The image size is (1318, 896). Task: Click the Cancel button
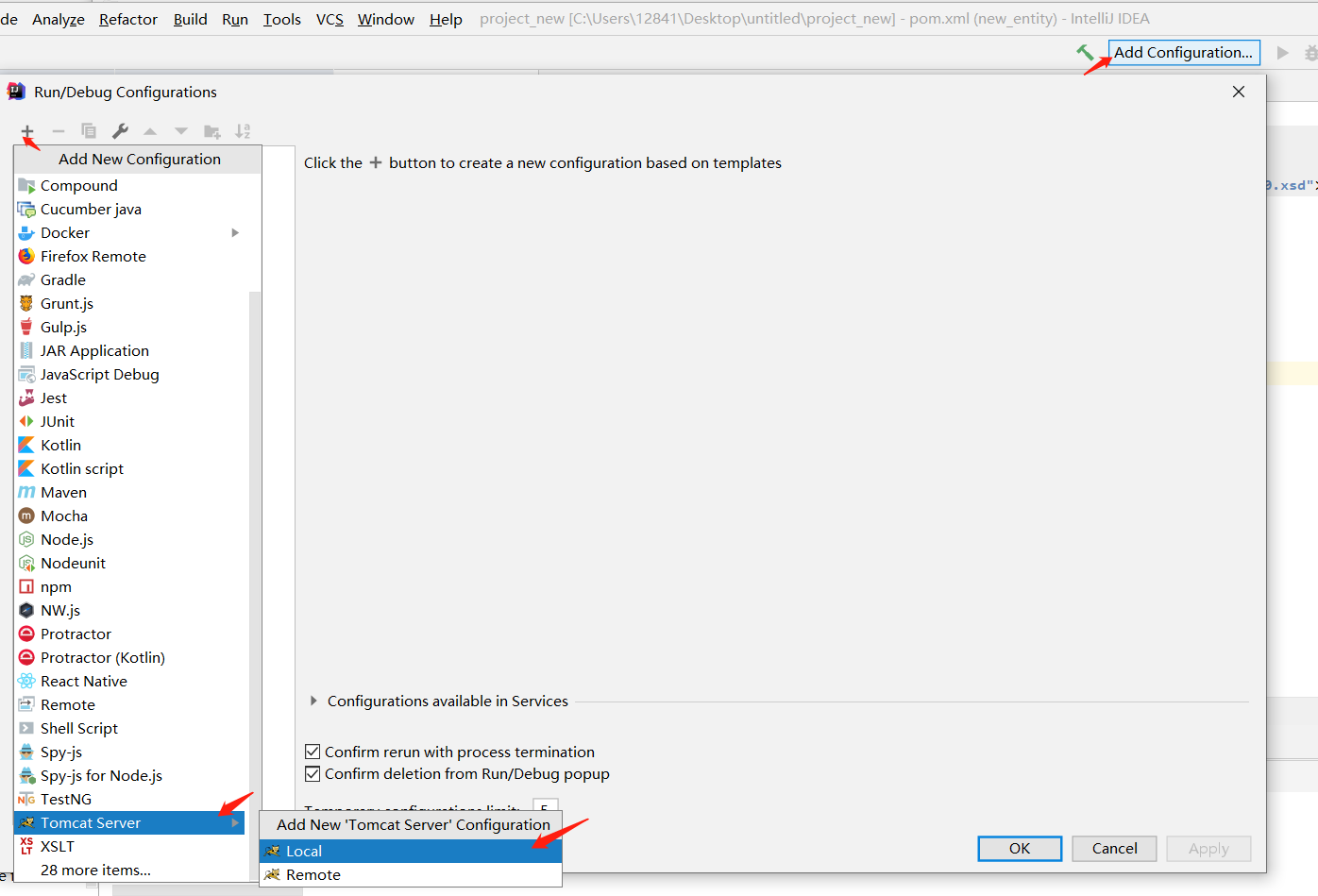pos(1115,848)
